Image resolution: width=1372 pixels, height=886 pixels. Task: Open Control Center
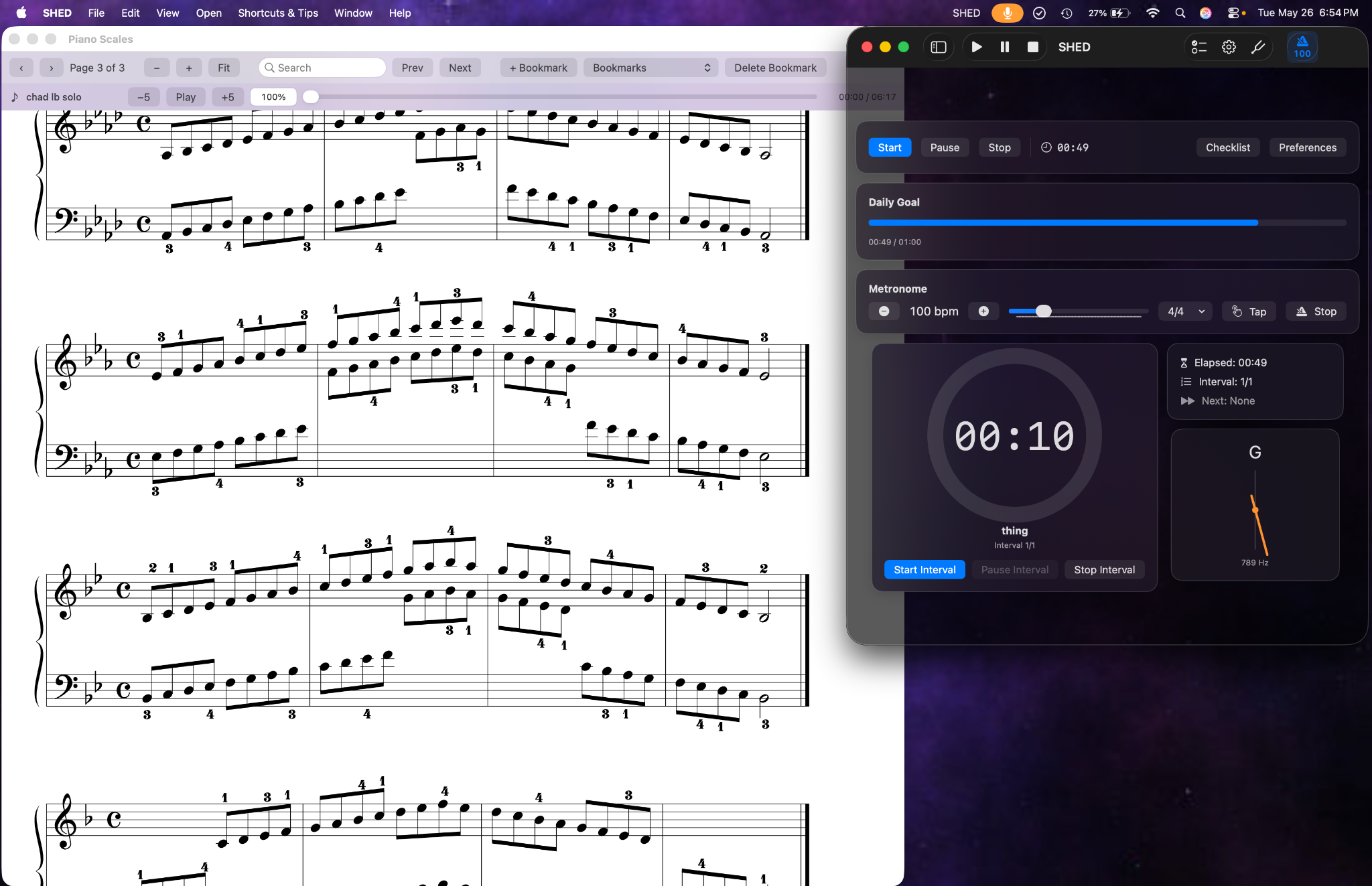pos(1233,13)
